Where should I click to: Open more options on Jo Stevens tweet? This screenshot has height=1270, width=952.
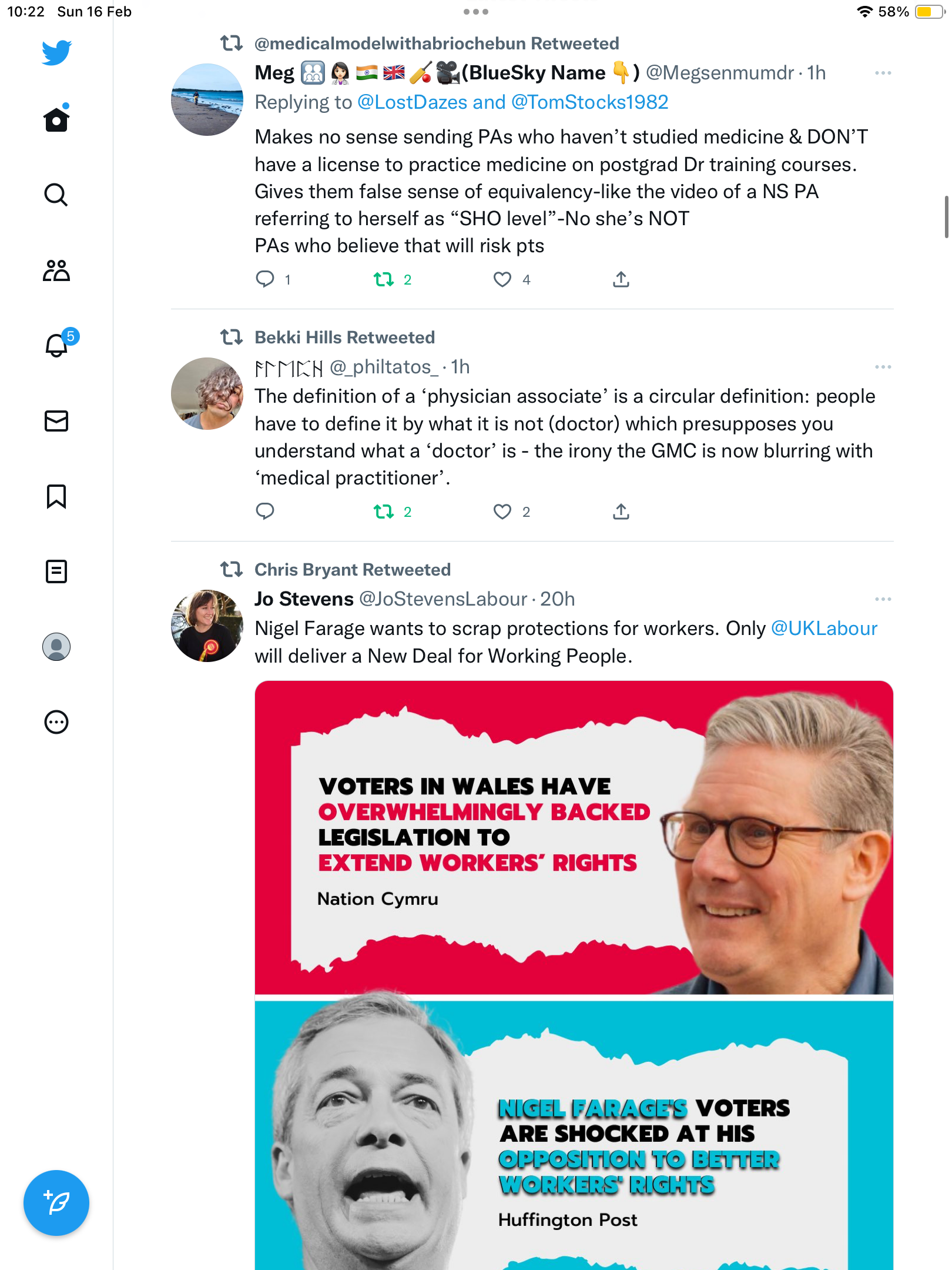click(883, 599)
